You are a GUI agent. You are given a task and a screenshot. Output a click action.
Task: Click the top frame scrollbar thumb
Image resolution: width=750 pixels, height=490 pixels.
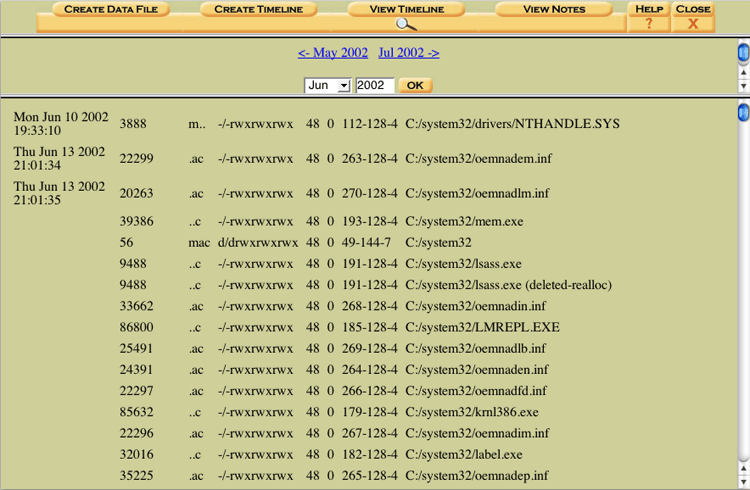pyautogui.click(x=743, y=54)
